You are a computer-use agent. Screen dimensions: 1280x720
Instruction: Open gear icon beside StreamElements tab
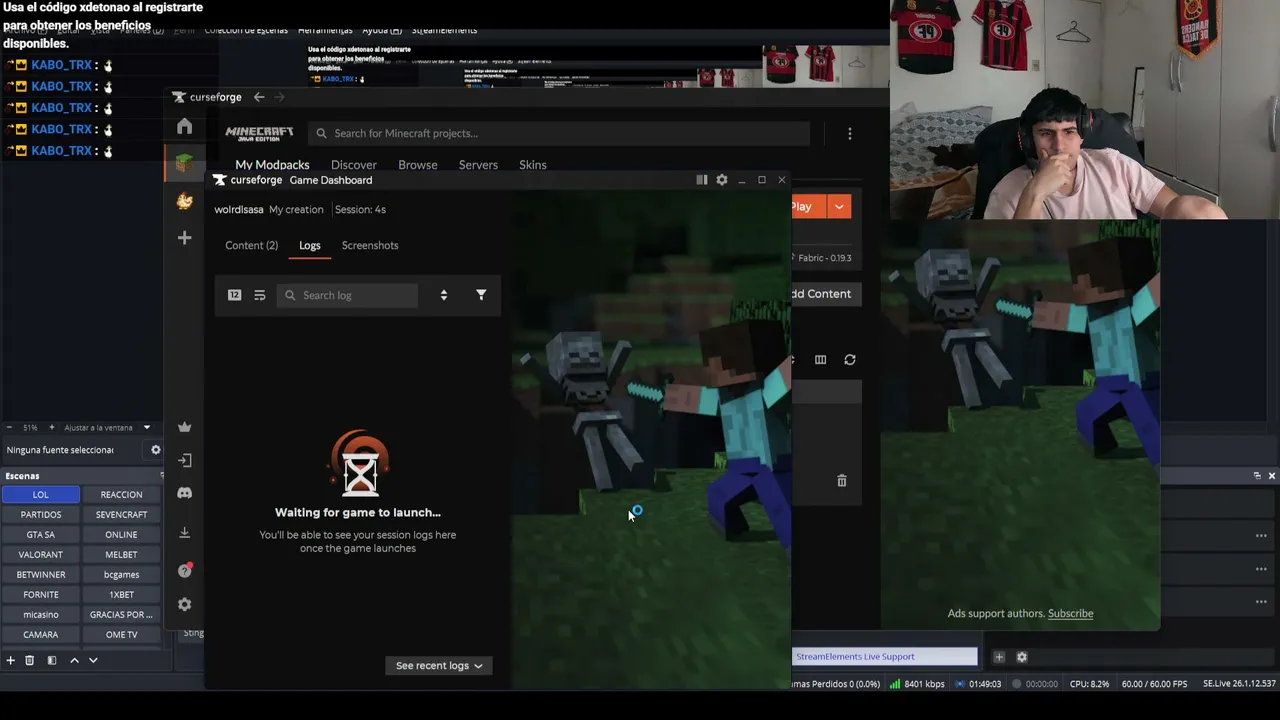click(x=1022, y=657)
